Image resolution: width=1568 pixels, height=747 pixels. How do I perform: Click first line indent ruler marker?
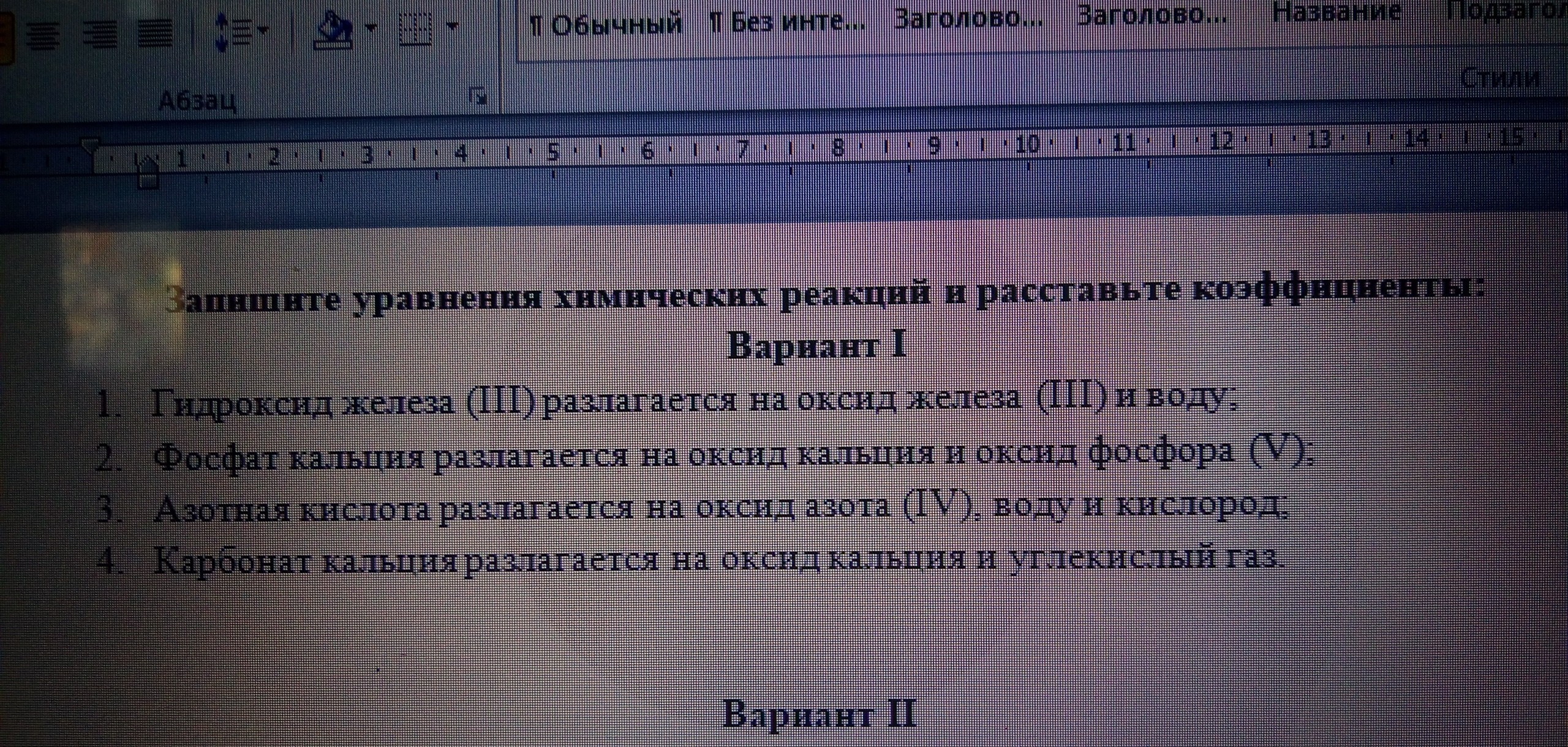click(90, 145)
